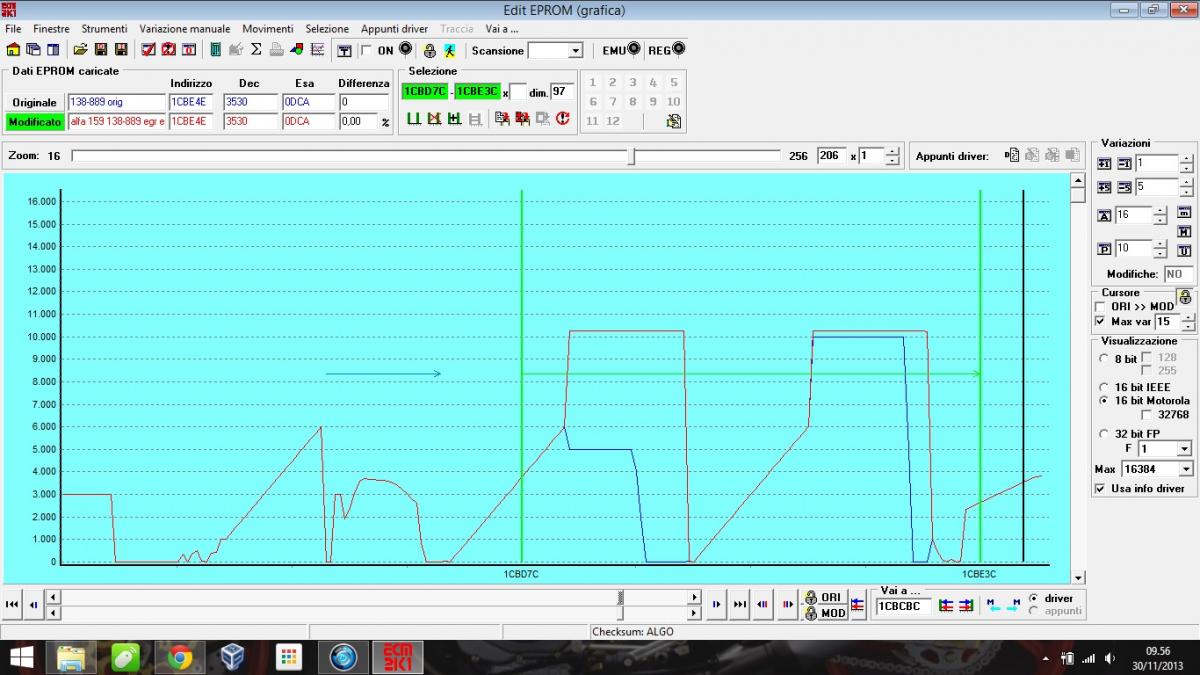This screenshot has height=675, width=1200.
Task: Open the Variazione manuale menu
Action: pos(185,29)
